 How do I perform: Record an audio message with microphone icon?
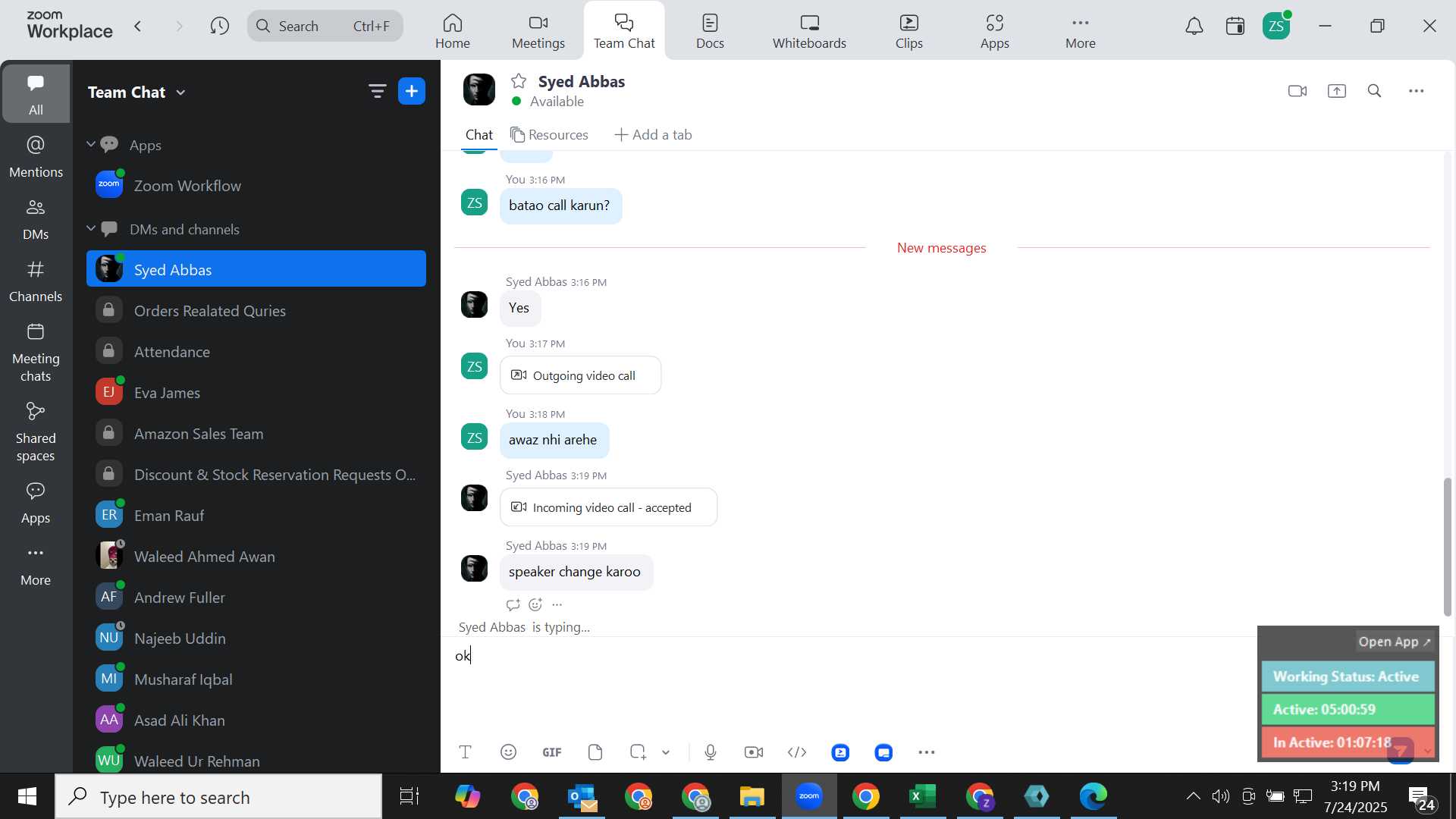tap(711, 752)
